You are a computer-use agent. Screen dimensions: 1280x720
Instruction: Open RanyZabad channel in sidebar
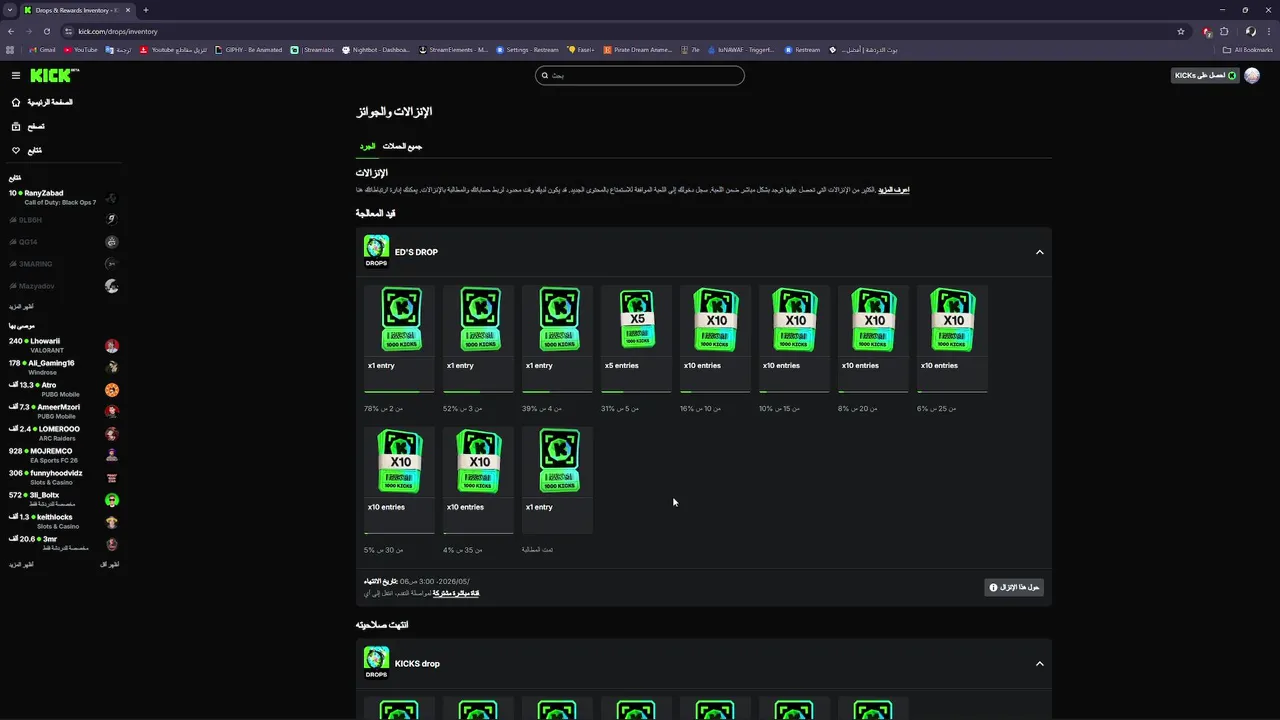tap(63, 197)
